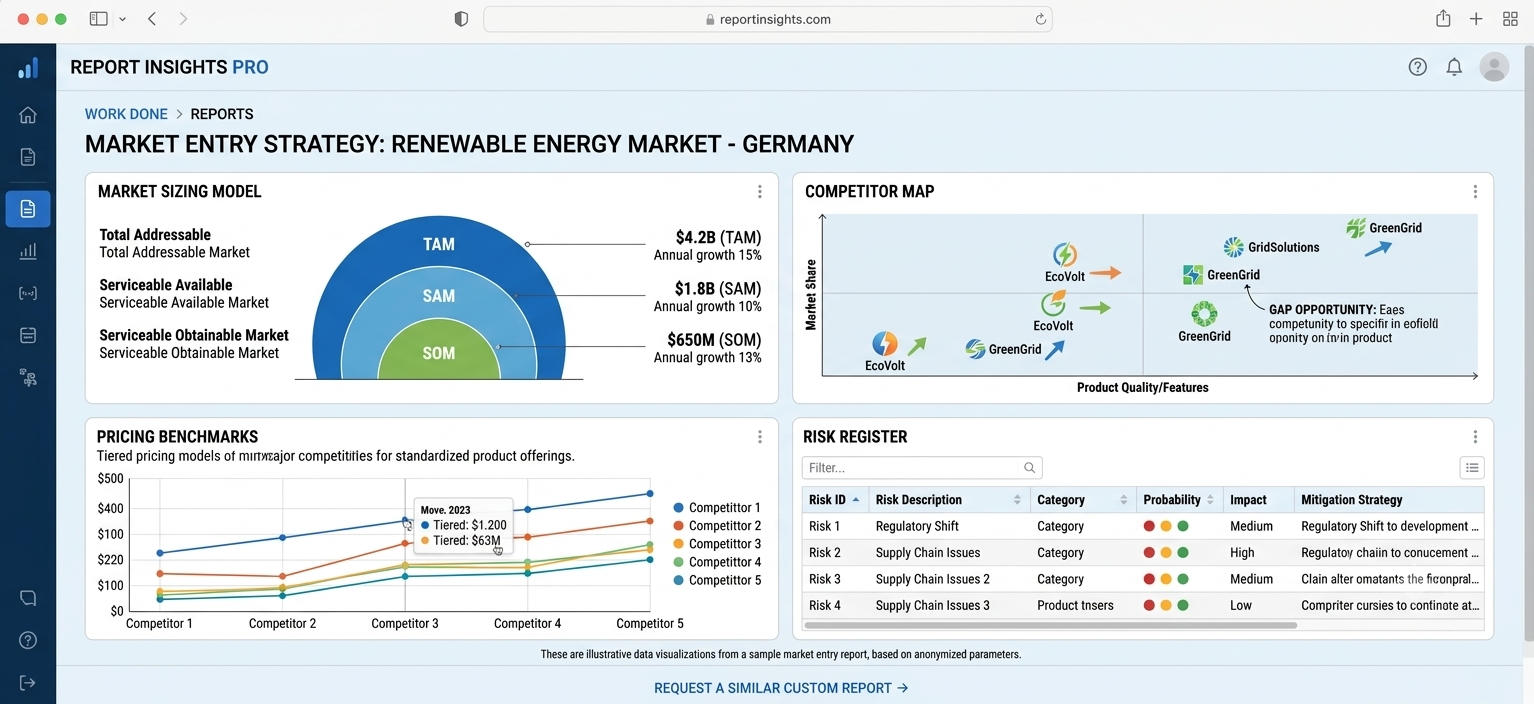
Task: Open the Market Sizing Model three-dot menu
Action: point(760,192)
